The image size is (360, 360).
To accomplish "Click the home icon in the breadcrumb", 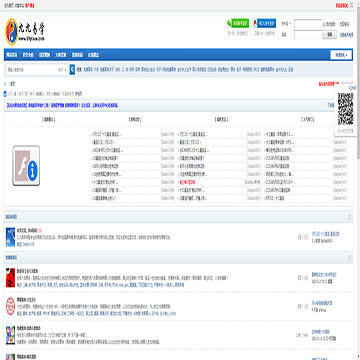I will pyautogui.click(x=5, y=84).
